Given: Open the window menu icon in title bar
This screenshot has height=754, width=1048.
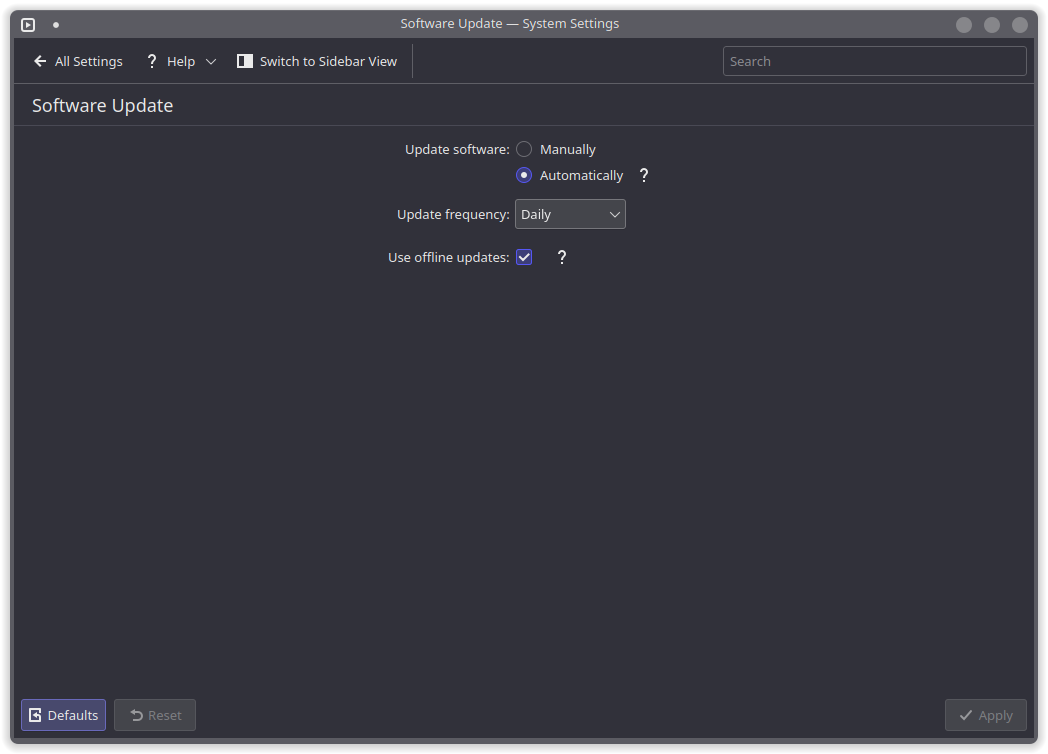Looking at the screenshot, I should pyautogui.click(x=28, y=25).
